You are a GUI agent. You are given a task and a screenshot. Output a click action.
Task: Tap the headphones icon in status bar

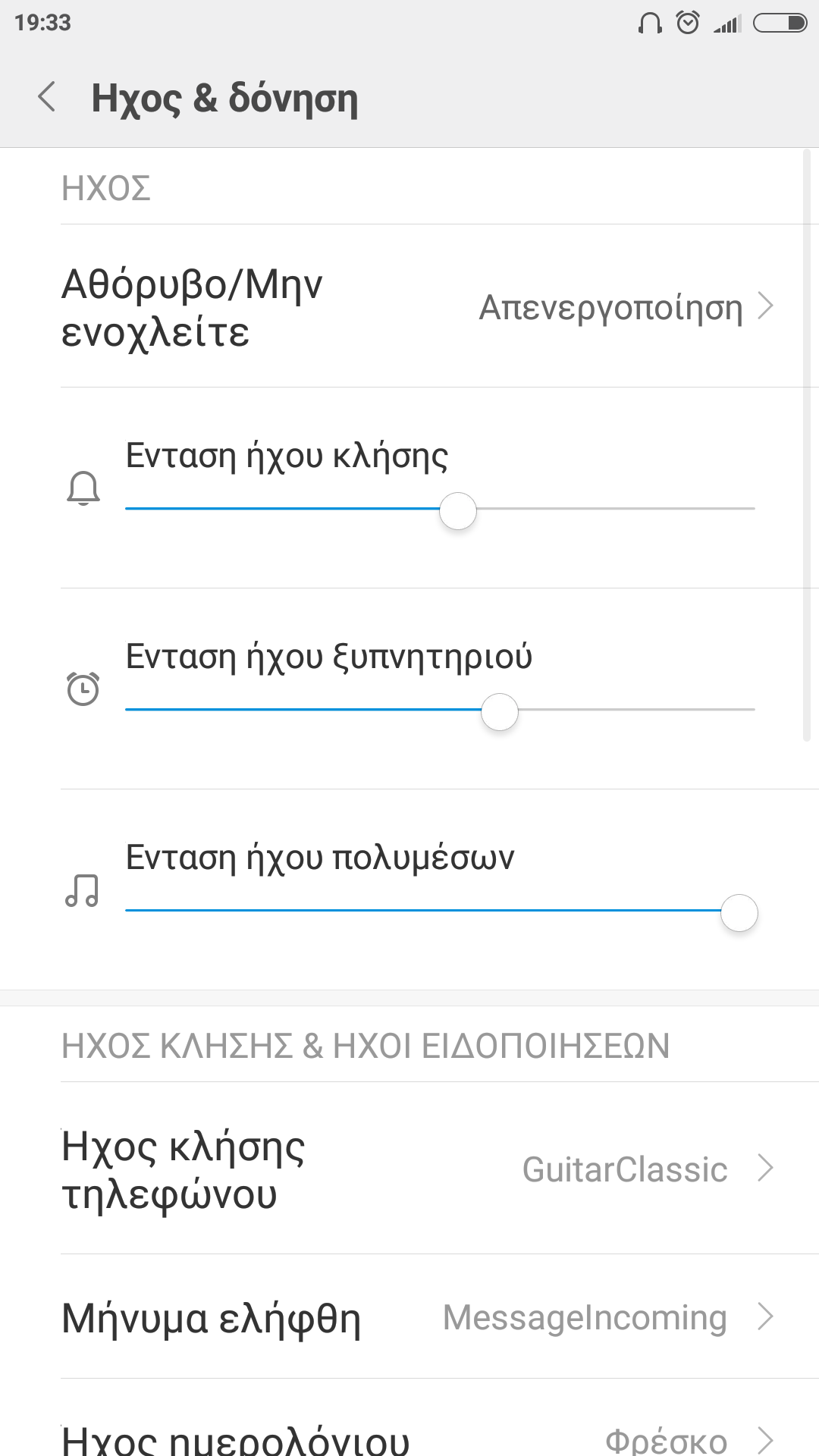tap(650, 23)
